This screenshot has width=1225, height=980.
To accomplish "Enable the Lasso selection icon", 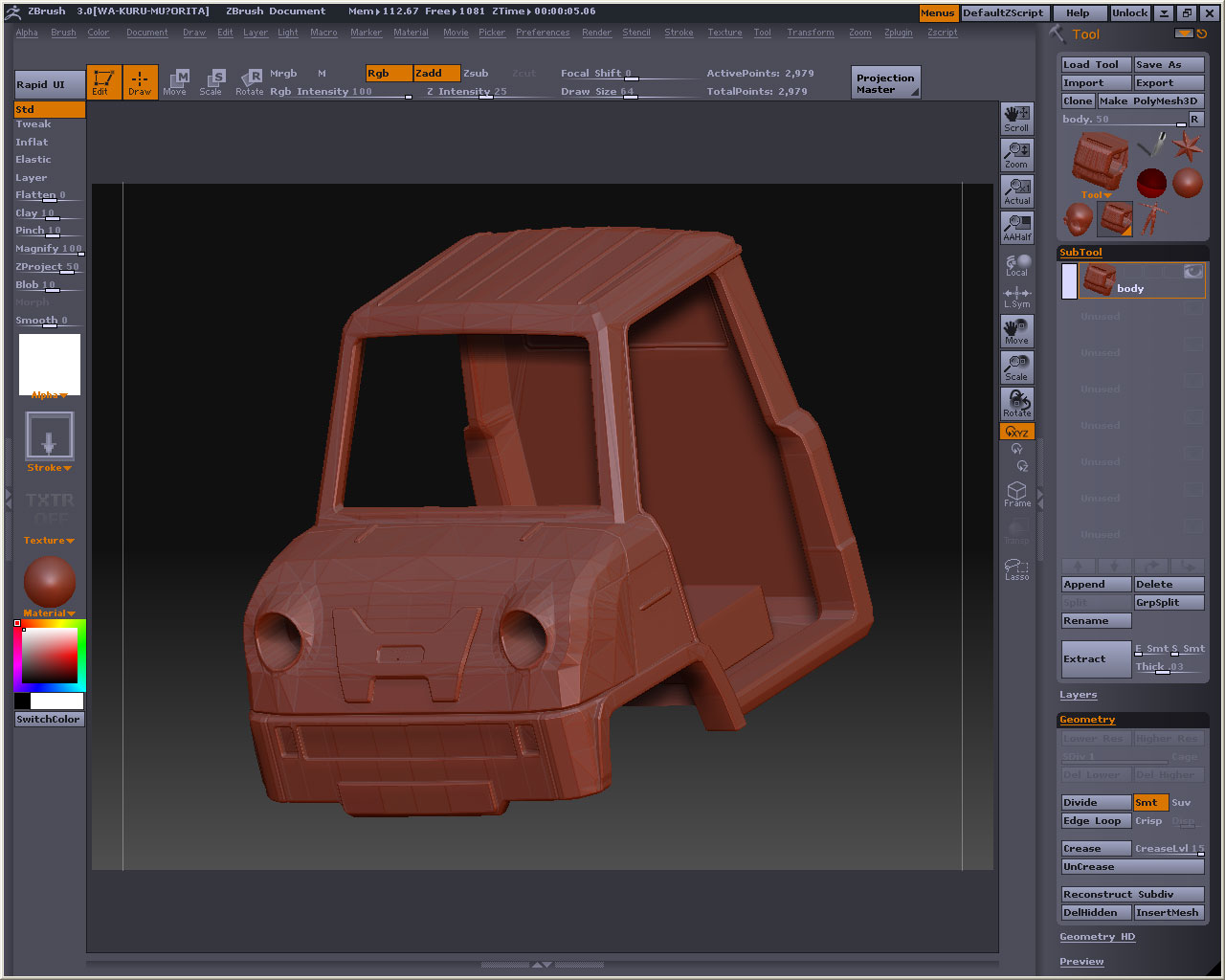I will [1016, 569].
